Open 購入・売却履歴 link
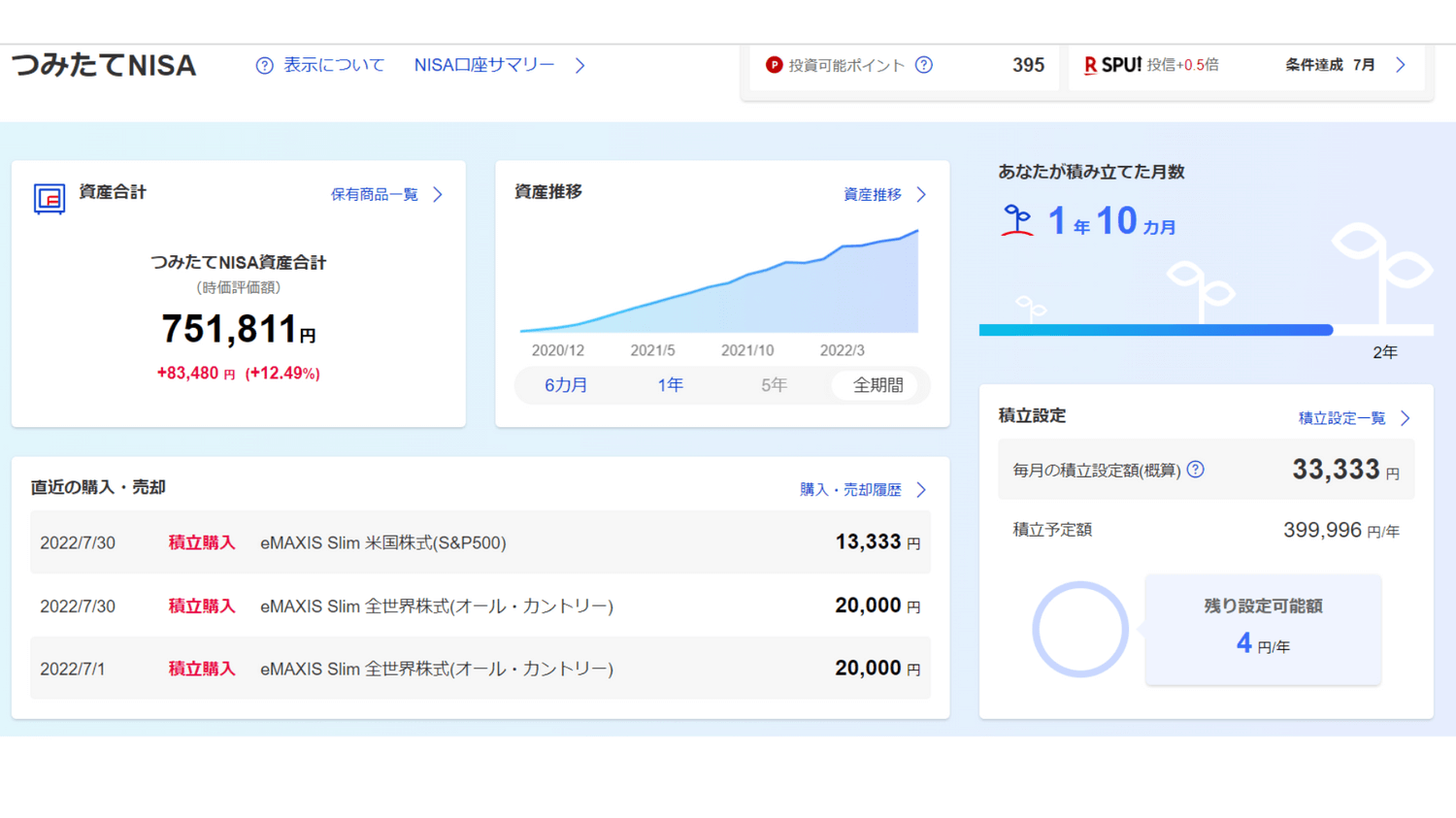The height and width of the screenshot is (818, 1456). click(850, 490)
